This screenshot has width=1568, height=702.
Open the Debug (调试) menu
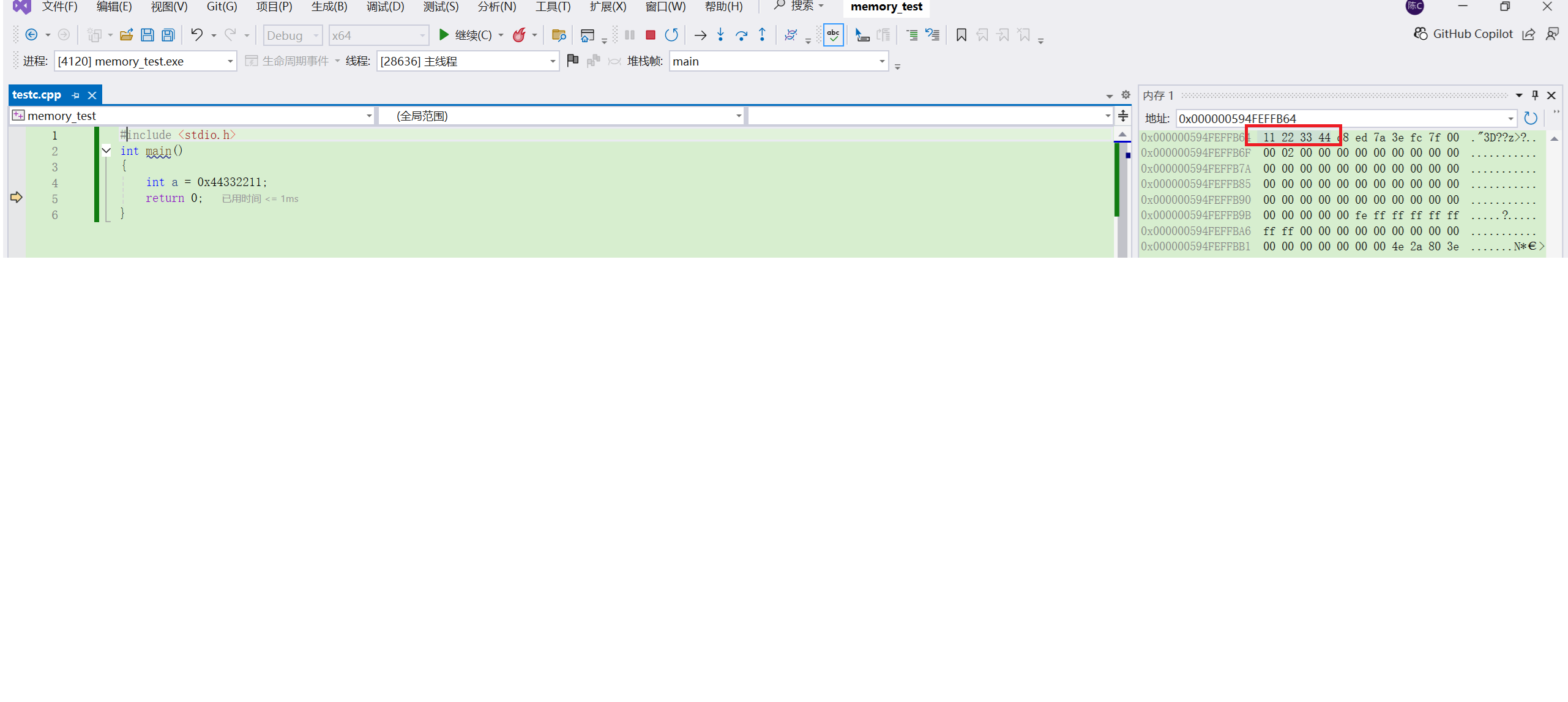click(x=385, y=7)
